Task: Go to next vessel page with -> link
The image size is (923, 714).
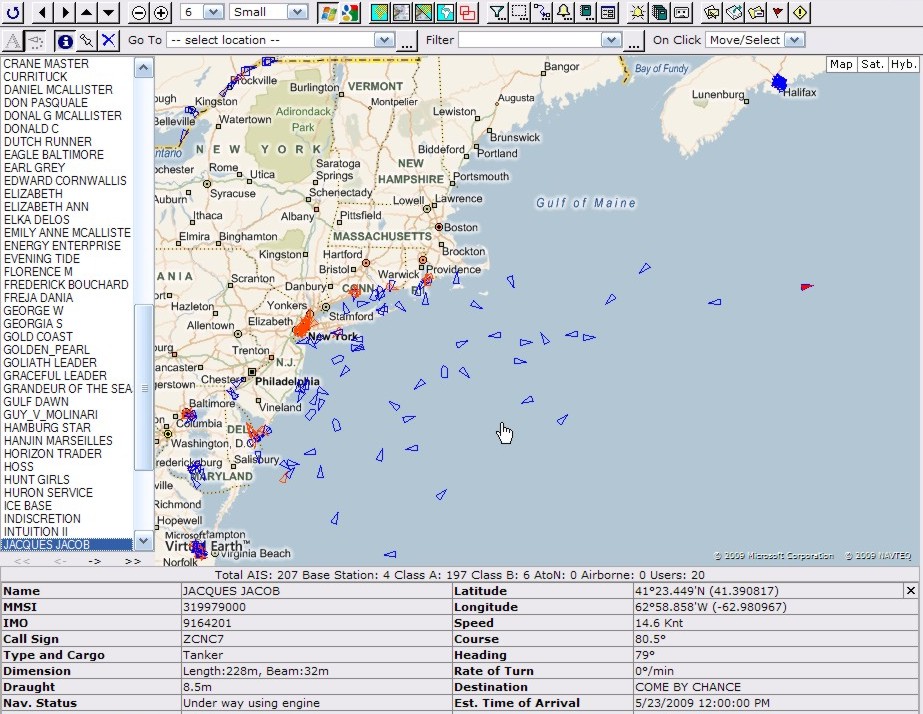Action: [94, 561]
